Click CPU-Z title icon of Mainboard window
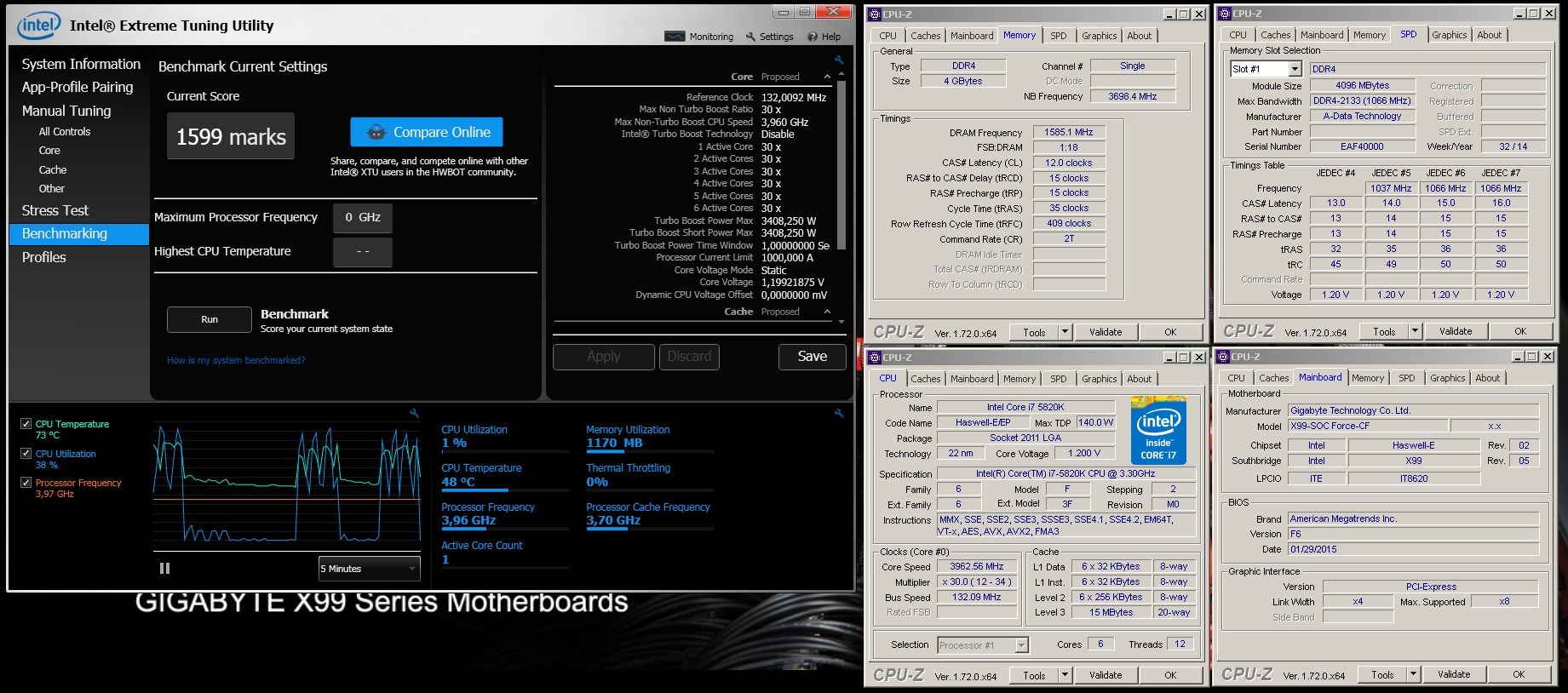 [x=1224, y=357]
